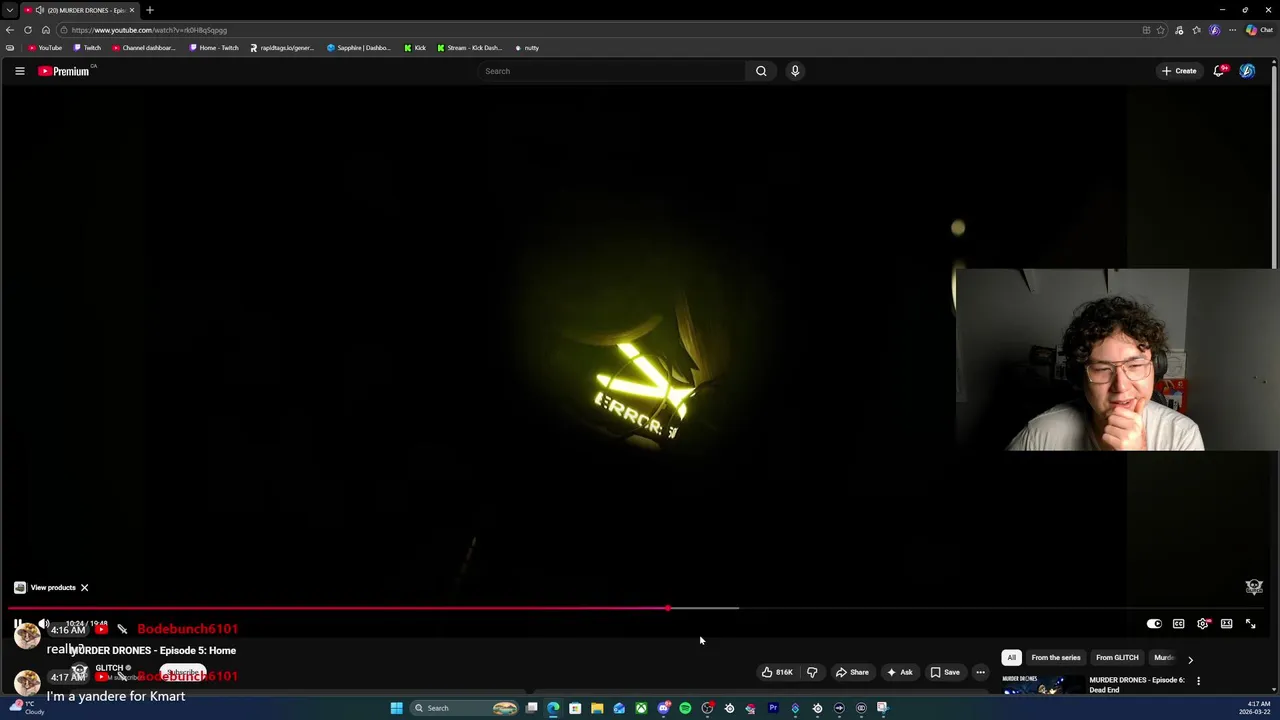Screen dimensions: 1280x720
Task: Click View products button
Action: pos(45,588)
